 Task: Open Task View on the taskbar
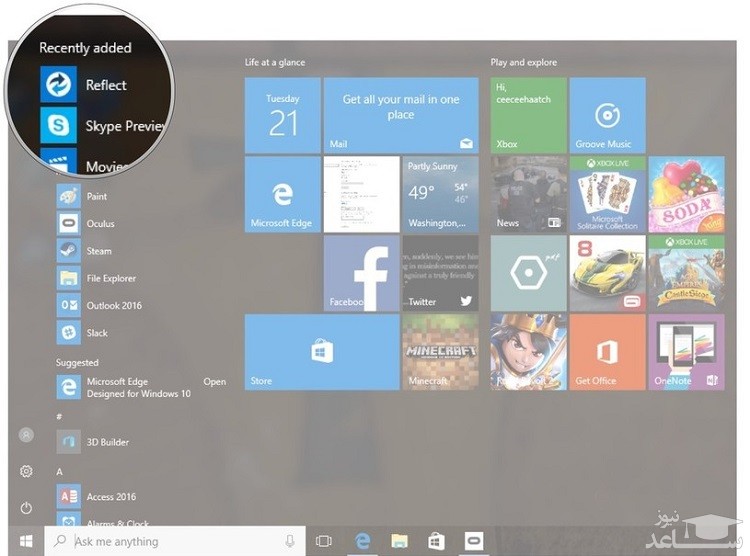(323, 541)
